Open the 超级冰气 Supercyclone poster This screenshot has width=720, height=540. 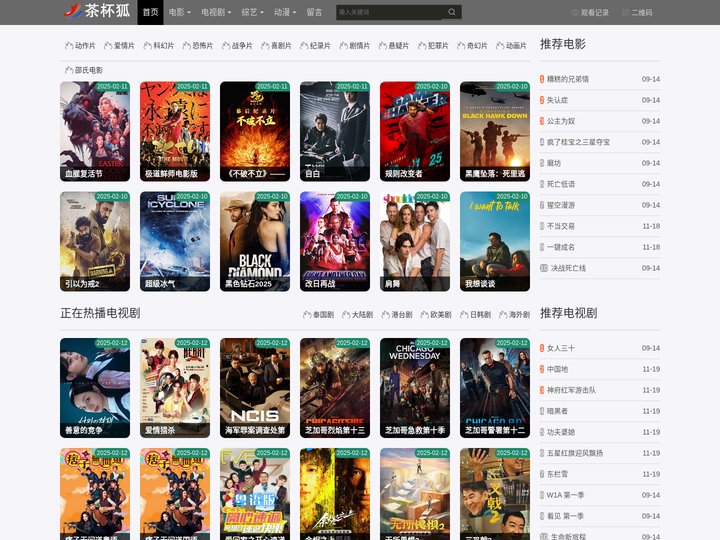[175, 242]
